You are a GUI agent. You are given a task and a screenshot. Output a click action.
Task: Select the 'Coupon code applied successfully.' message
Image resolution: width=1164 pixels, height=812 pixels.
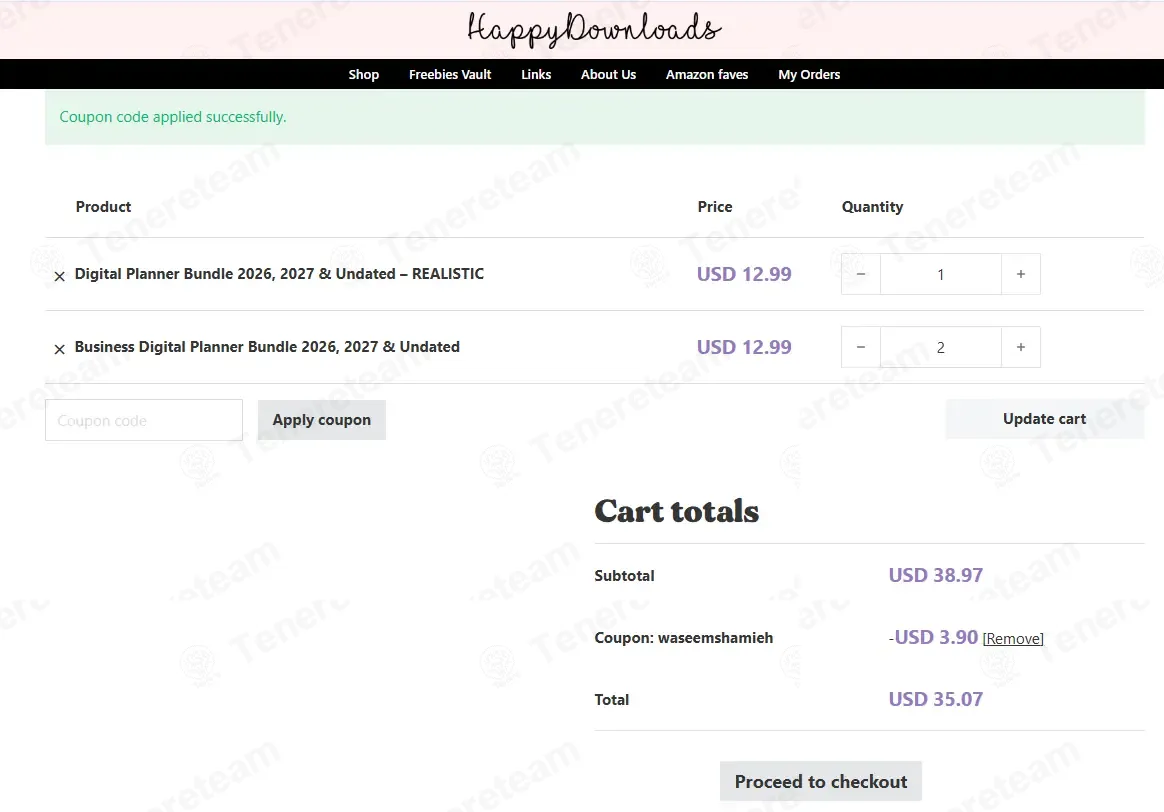[x=173, y=117]
